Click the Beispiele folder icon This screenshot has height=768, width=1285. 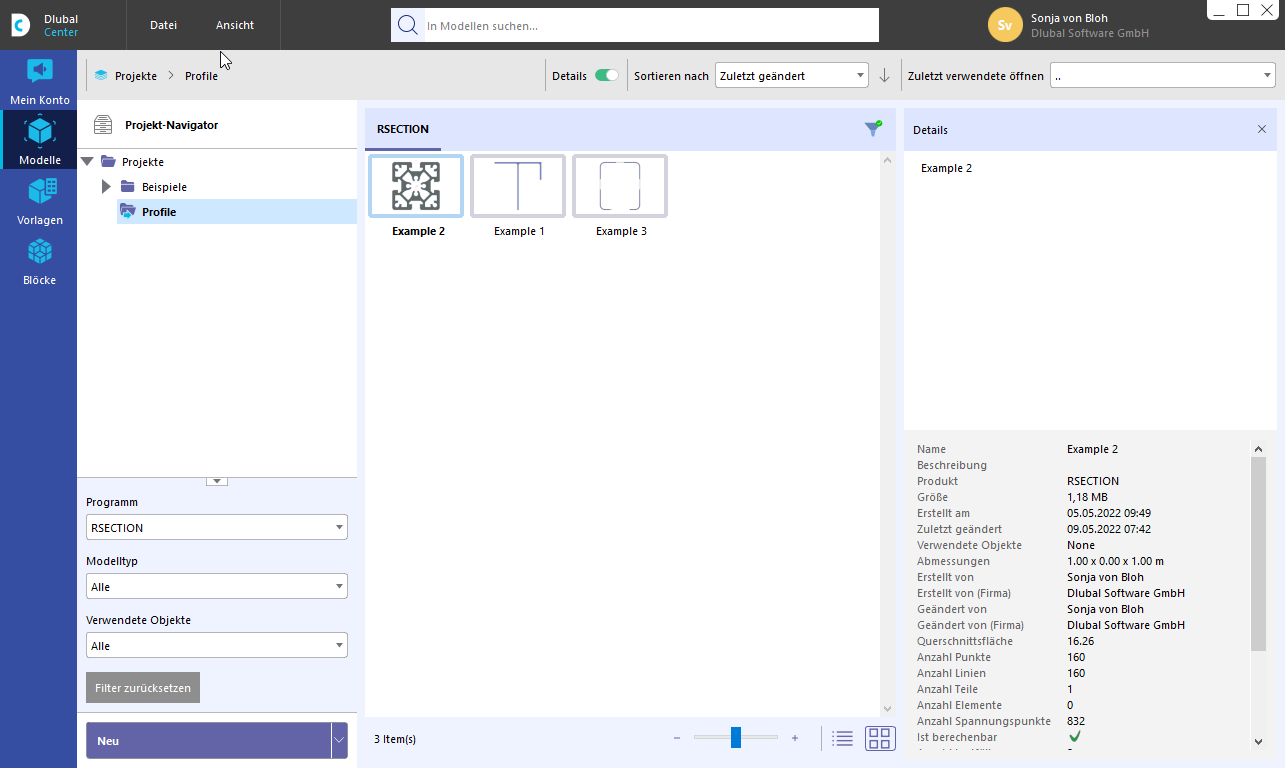pyautogui.click(x=127, y=186)
